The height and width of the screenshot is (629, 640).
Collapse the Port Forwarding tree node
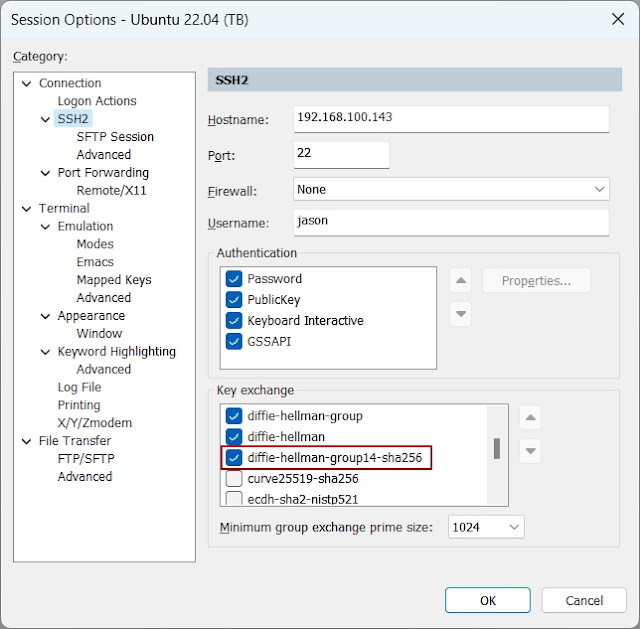click(45, 173)
